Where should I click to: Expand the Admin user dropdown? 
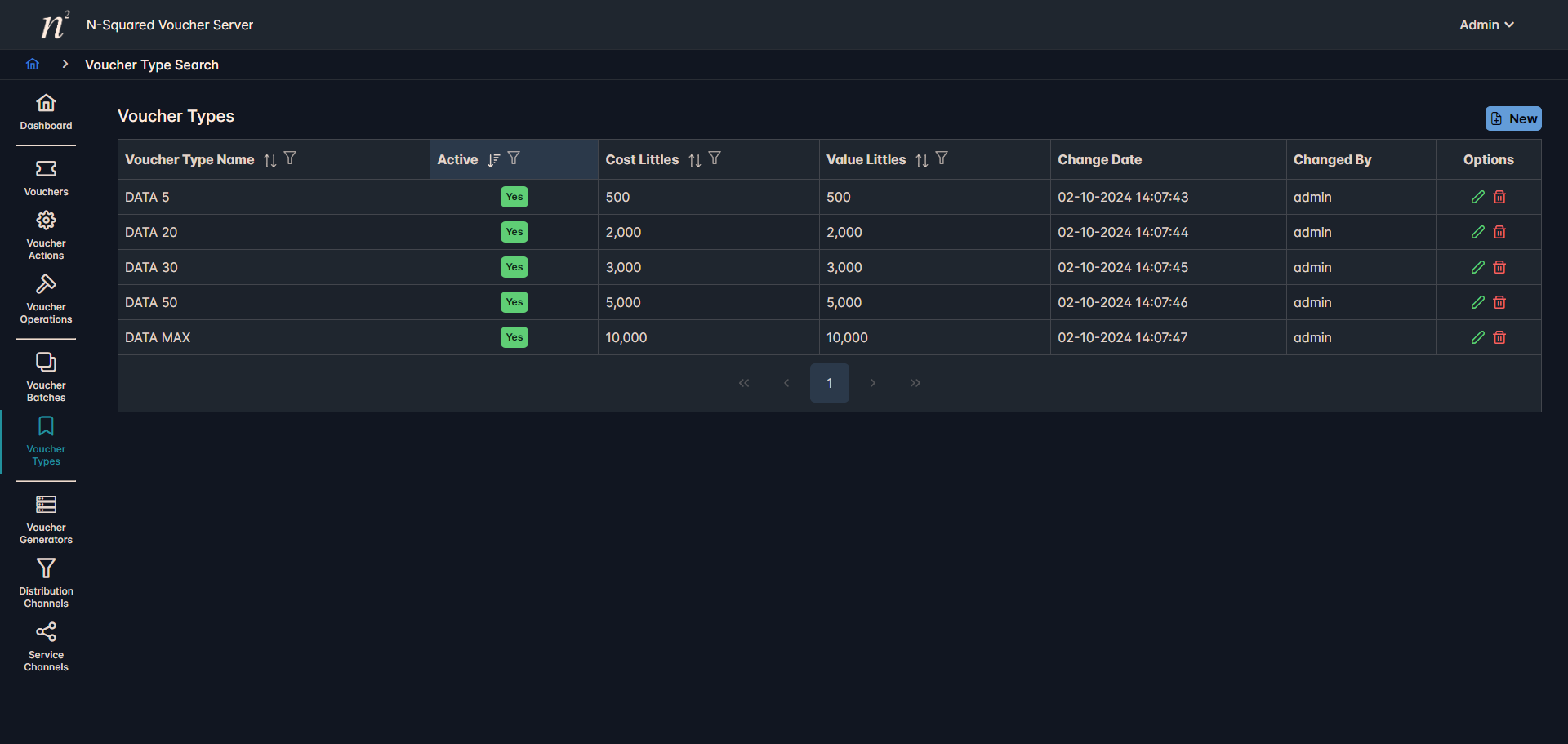1486,25
